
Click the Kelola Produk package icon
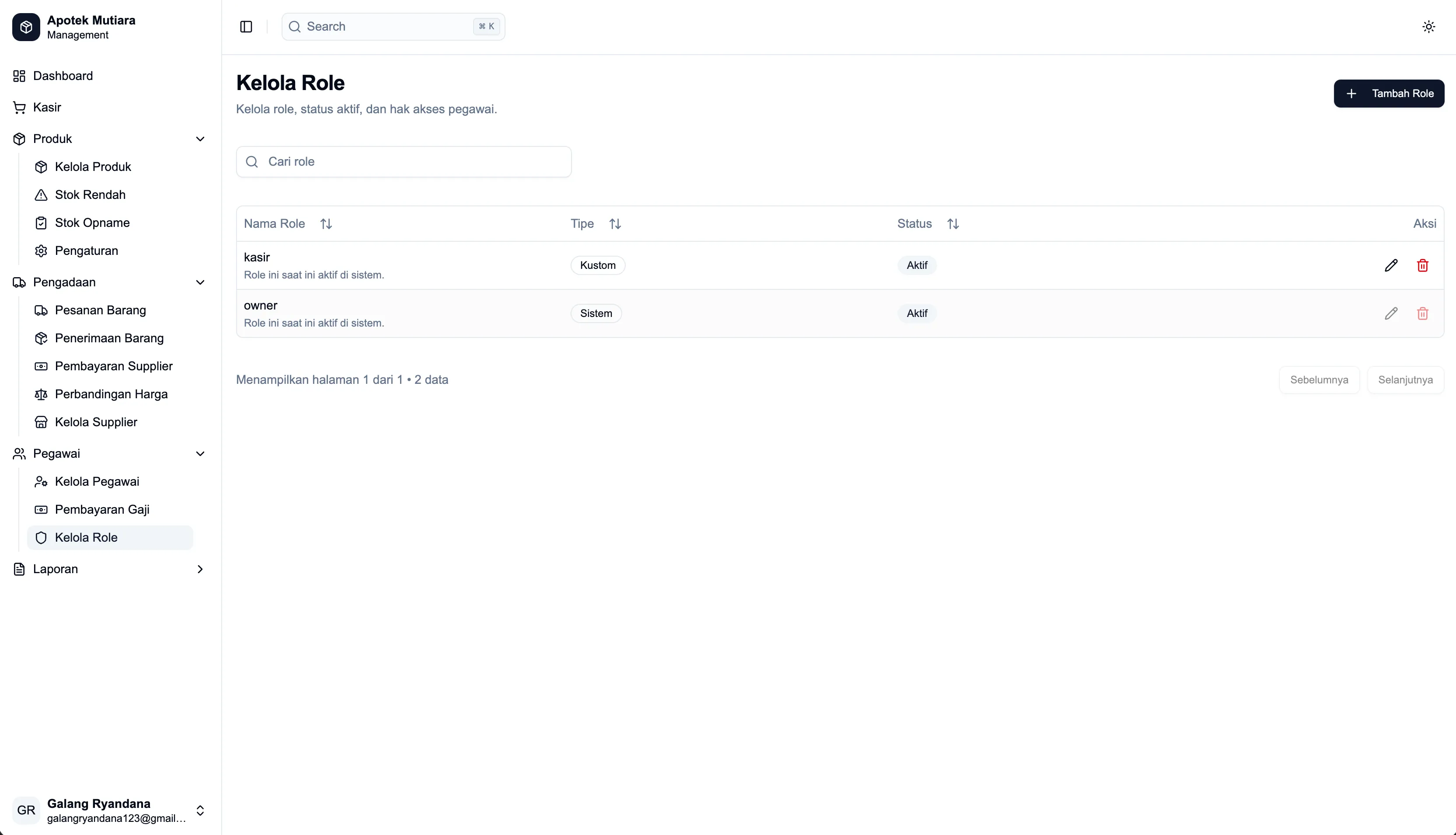point(41,167)
